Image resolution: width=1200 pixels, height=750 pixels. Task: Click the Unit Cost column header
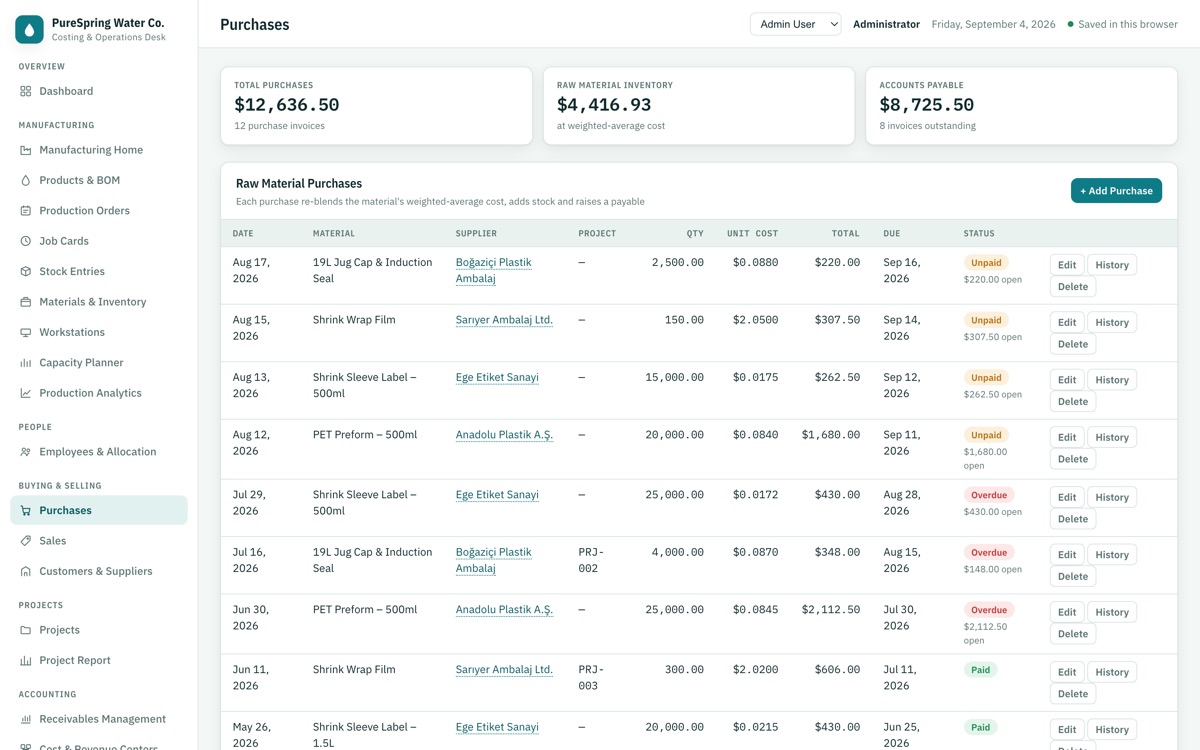(752, 234)
